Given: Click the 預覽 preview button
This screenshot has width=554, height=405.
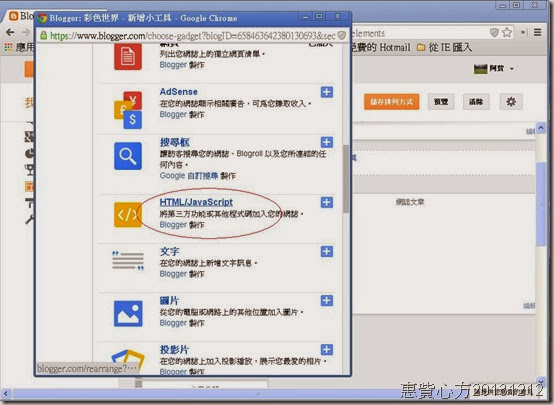Looking at the screenshot, I should coord(441,102).
